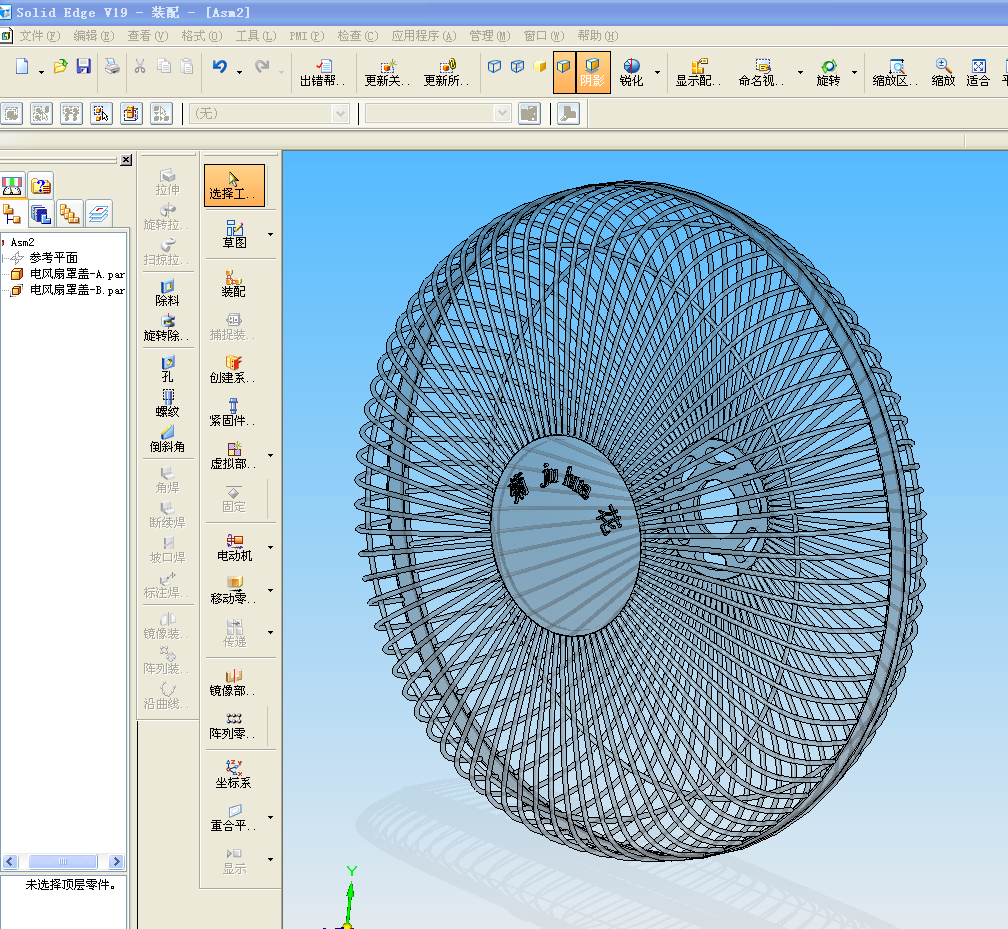The height and width of the screenshot is (929, 1008).
Task: Select 电风扇罩盖-B.par in the tree
Action: tap(68, 290)
